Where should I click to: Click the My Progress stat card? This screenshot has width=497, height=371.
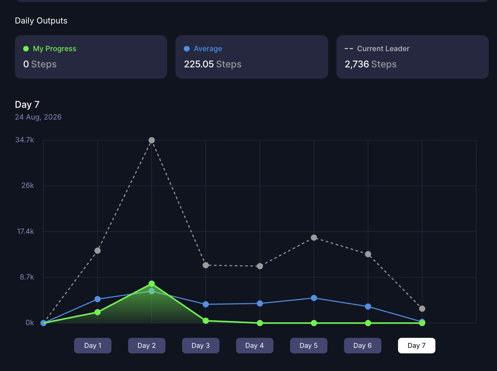pyautogui.click(x=91, y=57)
